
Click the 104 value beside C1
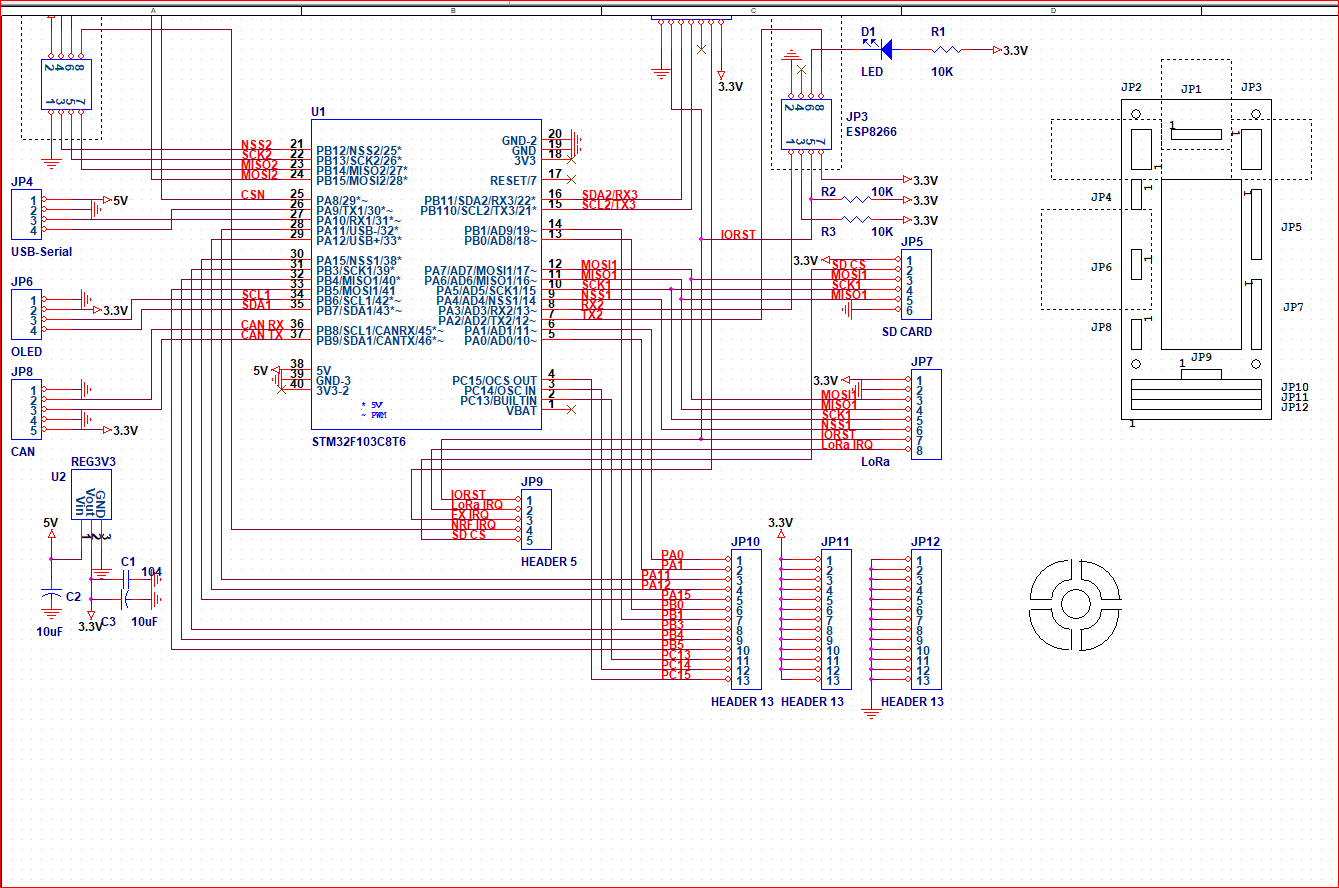(x=151, y=572)
